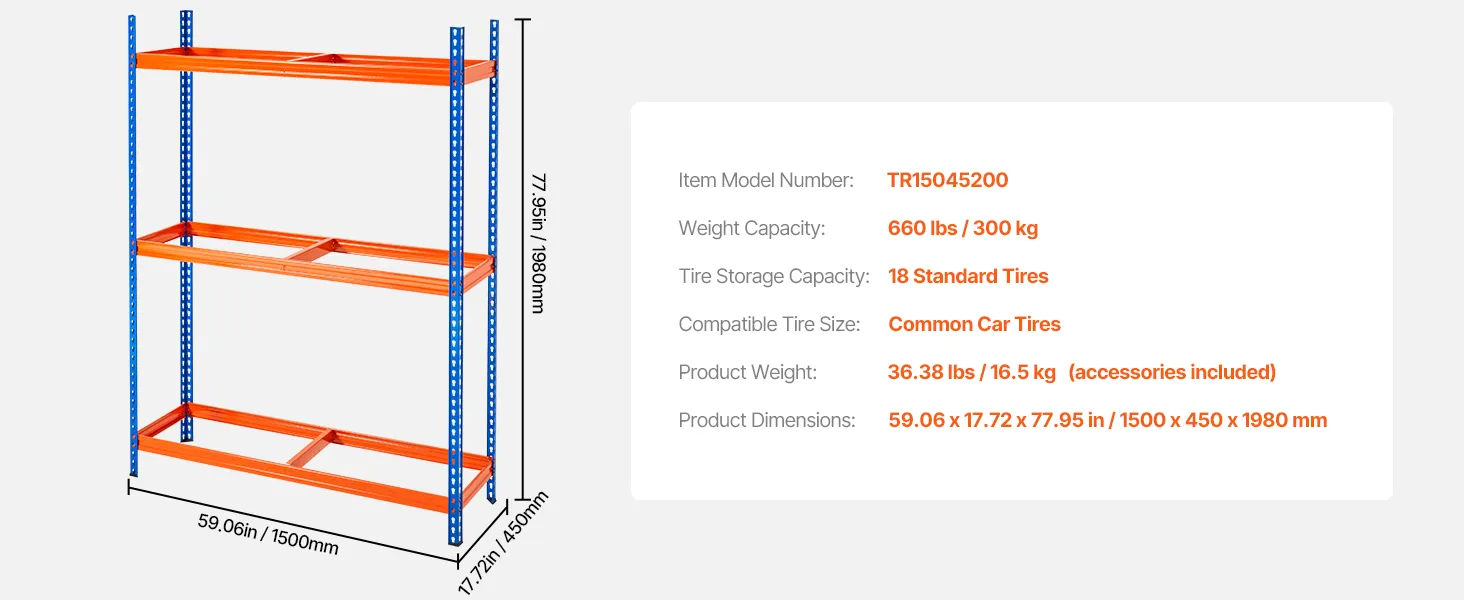Click the full product dimensions value text
Image resolution: width=1464 pixels, height=600 pixels.
coord(1107,420)
